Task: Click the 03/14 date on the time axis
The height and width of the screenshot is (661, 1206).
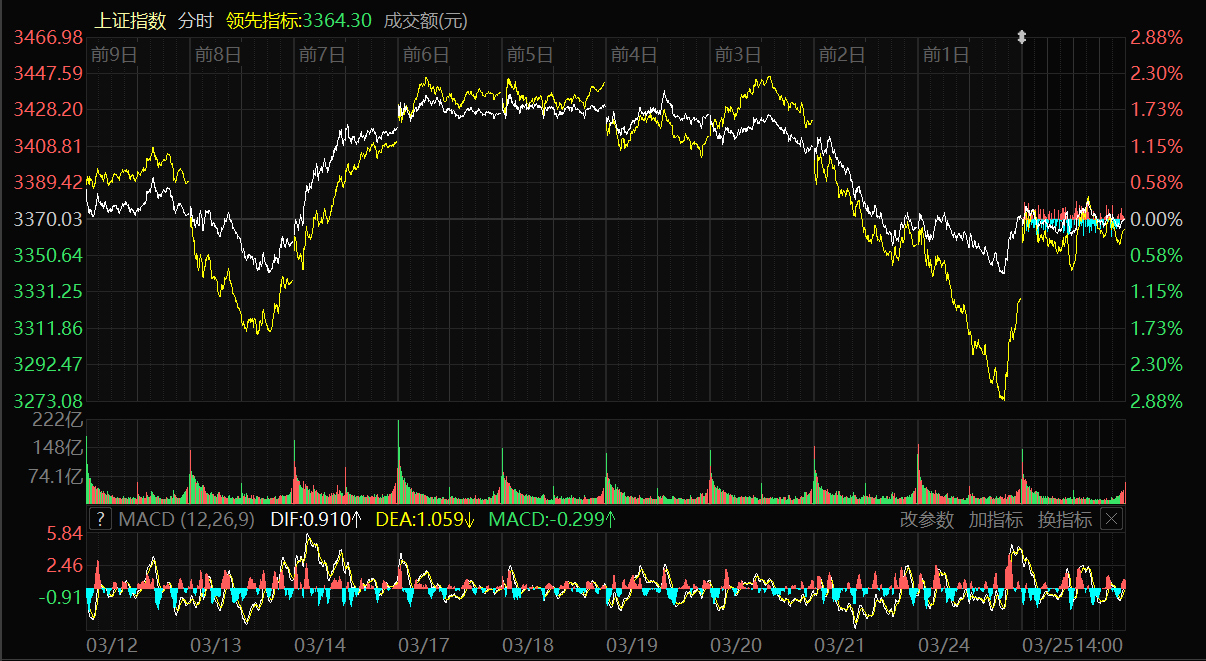Action: (x=320, y=645)
